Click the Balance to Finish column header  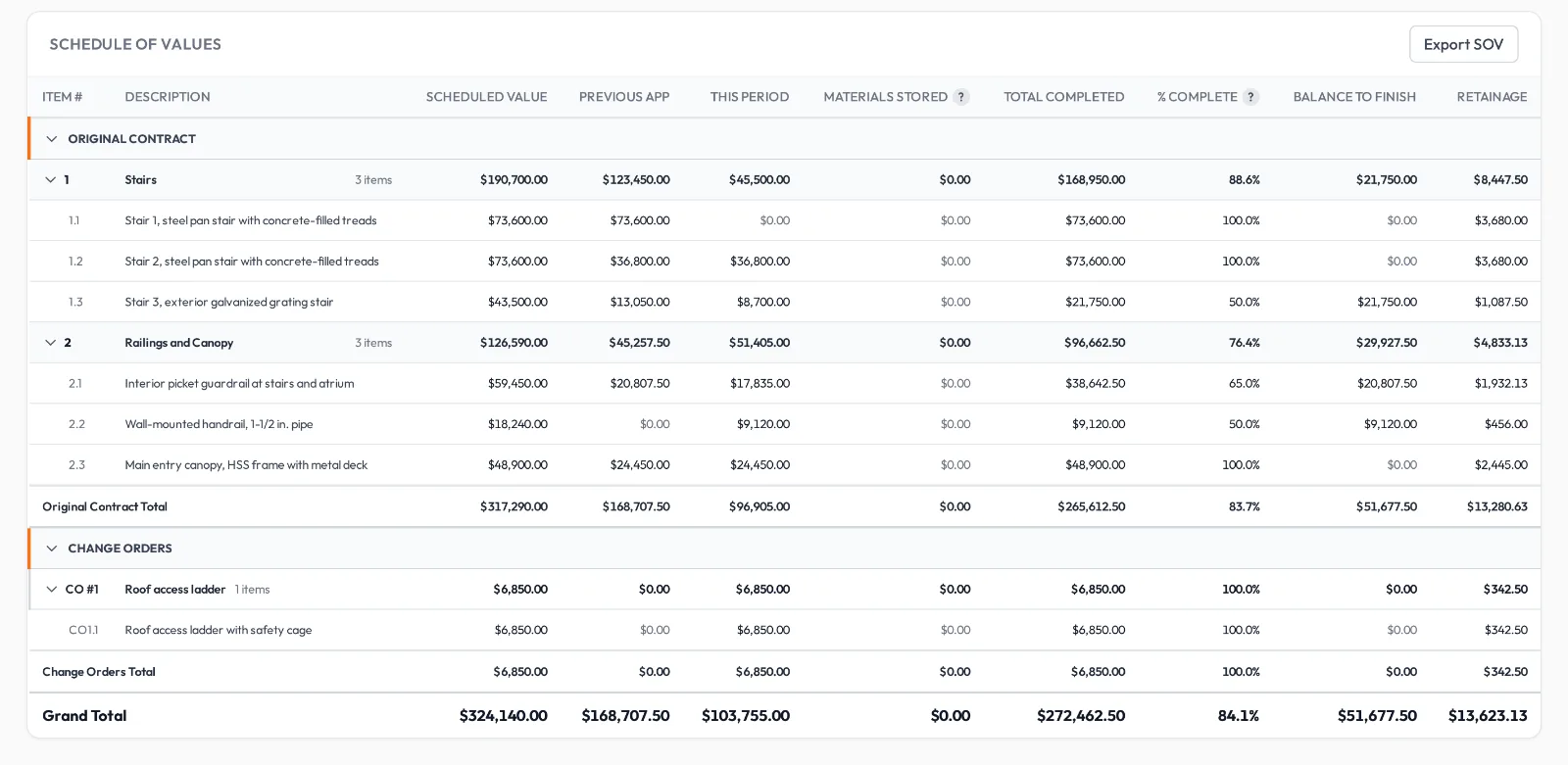1354,97
